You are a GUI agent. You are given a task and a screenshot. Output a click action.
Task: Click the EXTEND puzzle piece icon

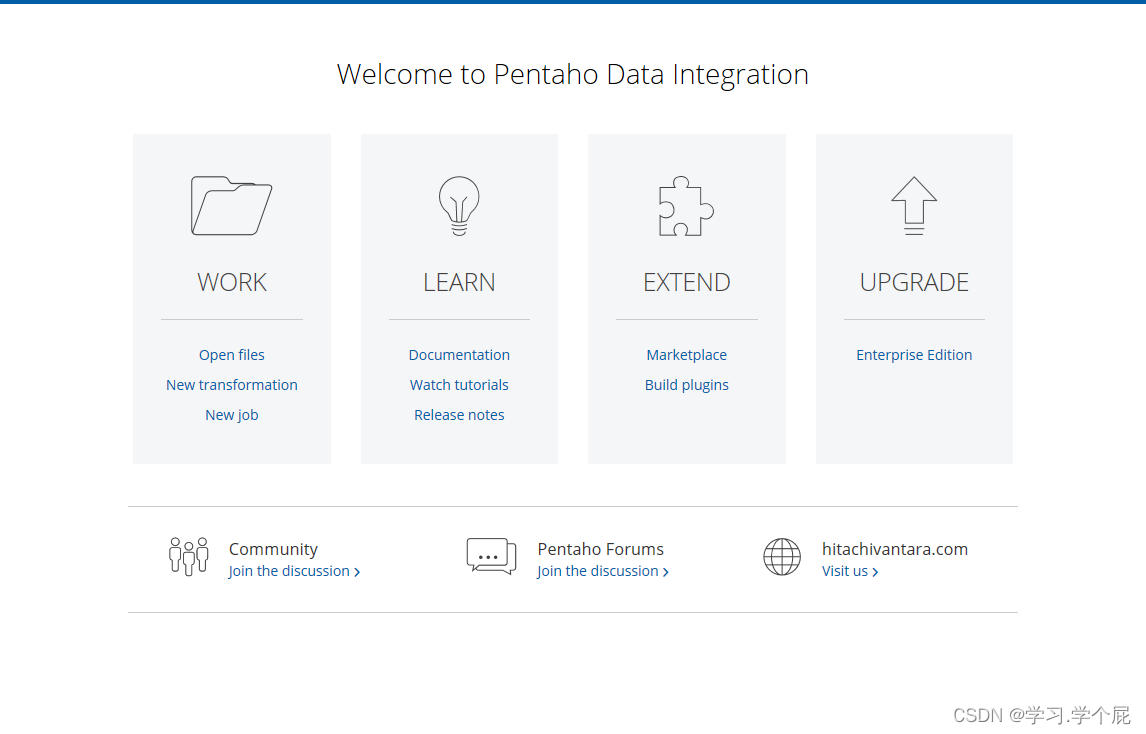686,205
